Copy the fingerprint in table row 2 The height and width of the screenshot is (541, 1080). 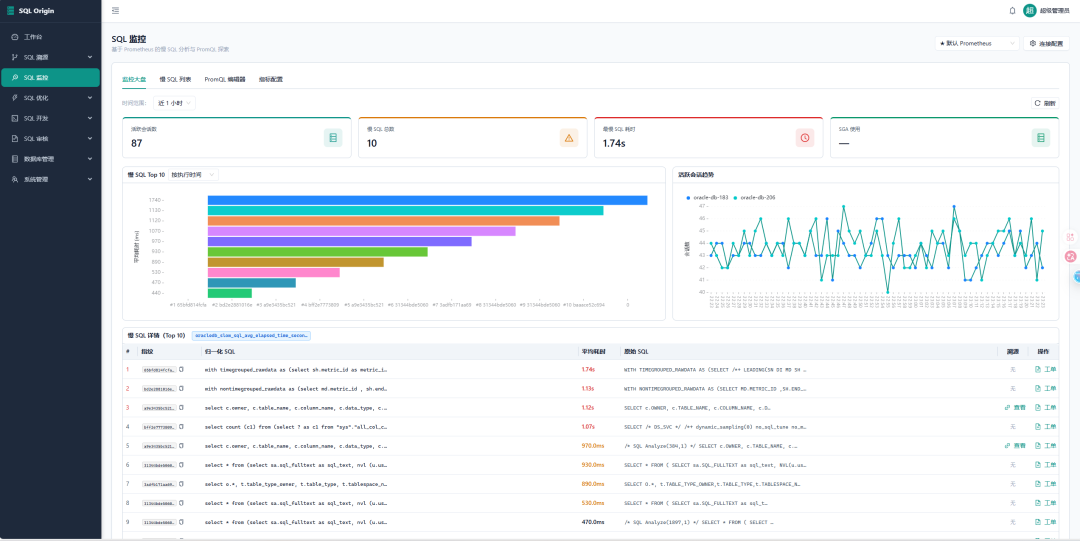click(181, 389)
